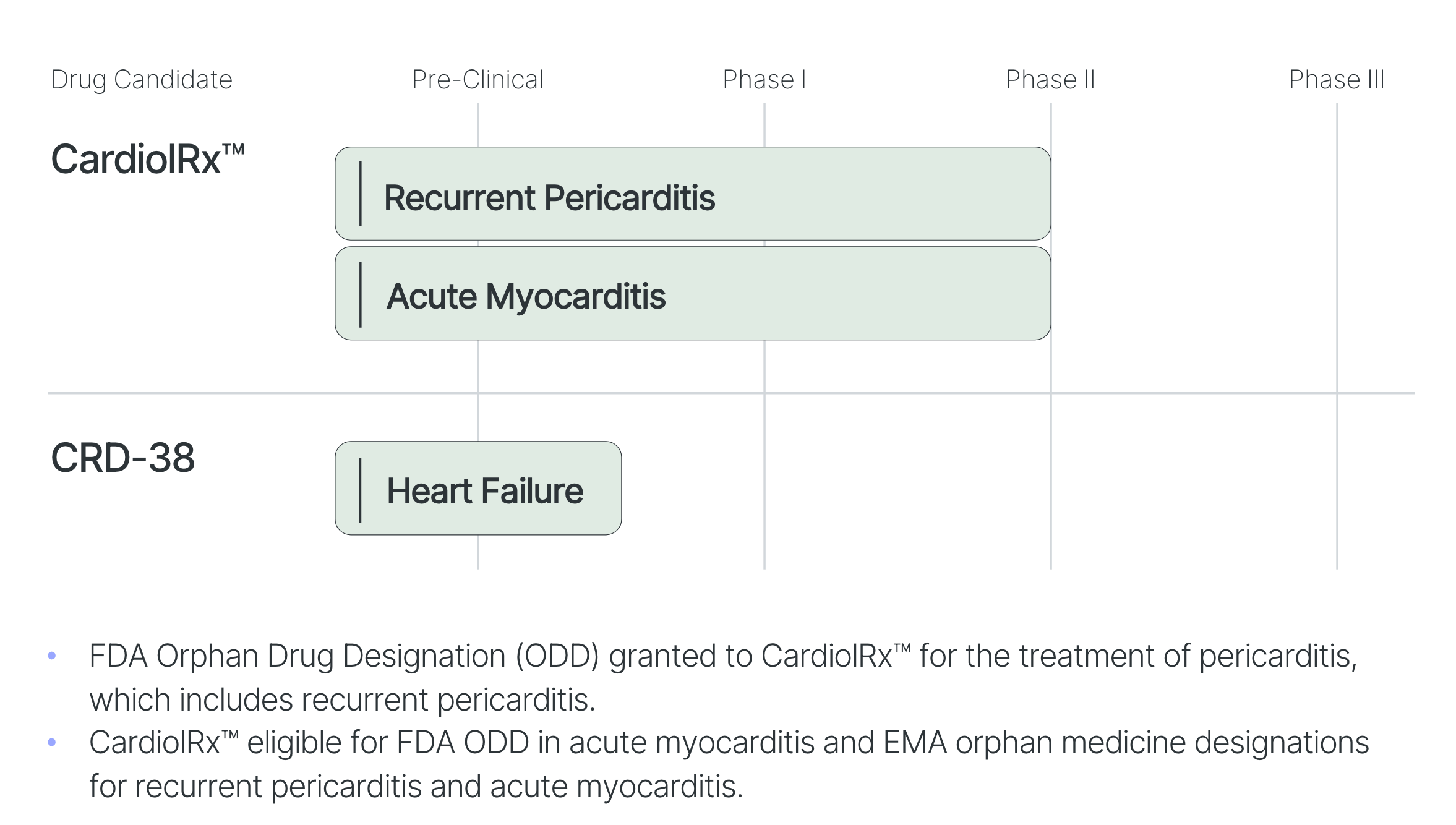Click the "Drug Candidate" column header
Image resolution: width=1456 pixels, height=825 pixels.
pos(142,80)
